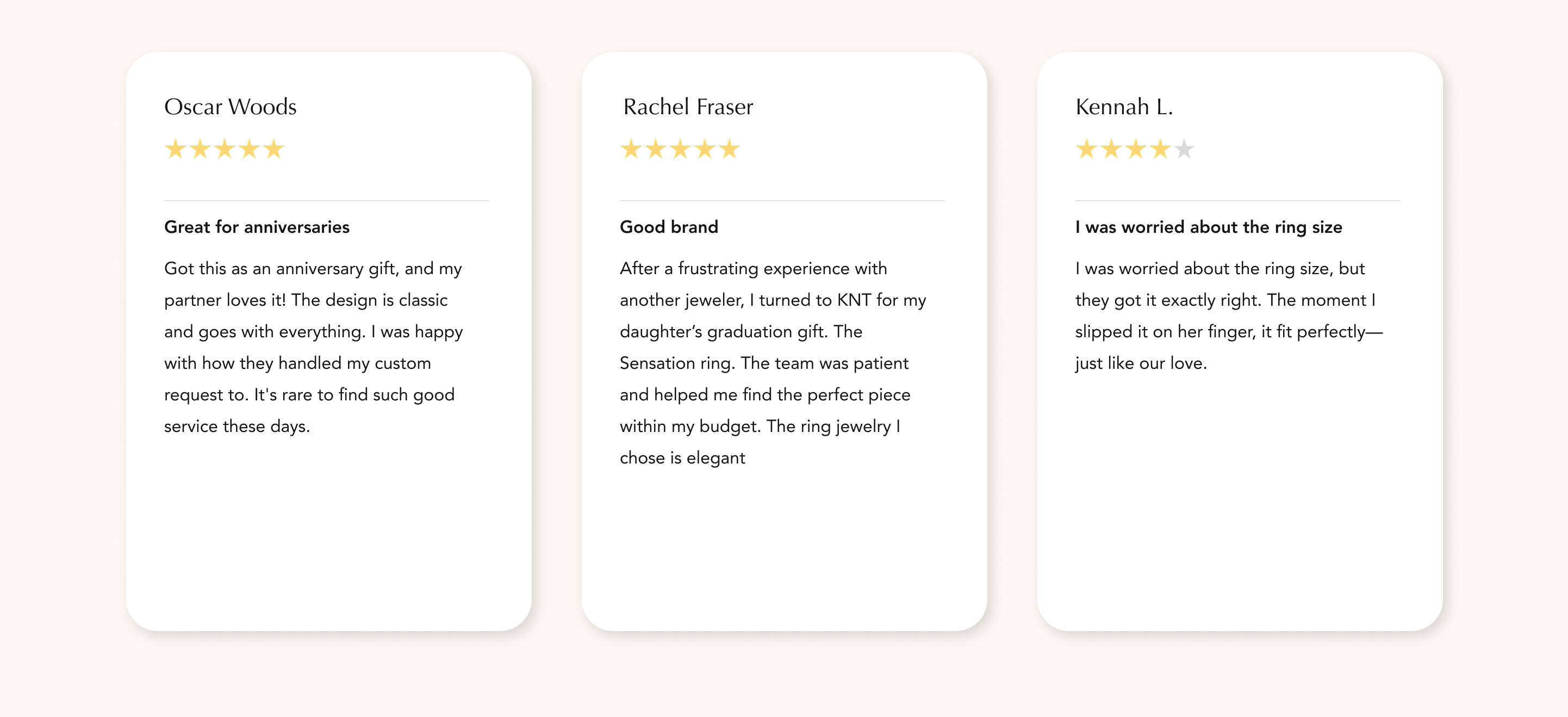Click the second star under Oscar Woods

point(200,149)
